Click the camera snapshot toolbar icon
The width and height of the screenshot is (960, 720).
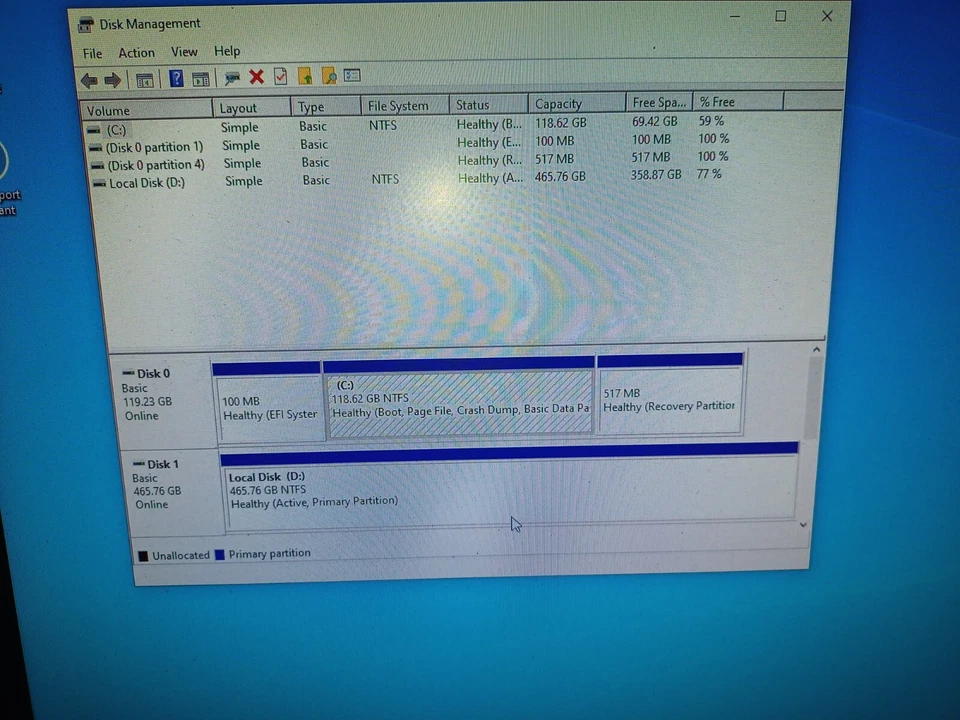click(x=232, y=77)
